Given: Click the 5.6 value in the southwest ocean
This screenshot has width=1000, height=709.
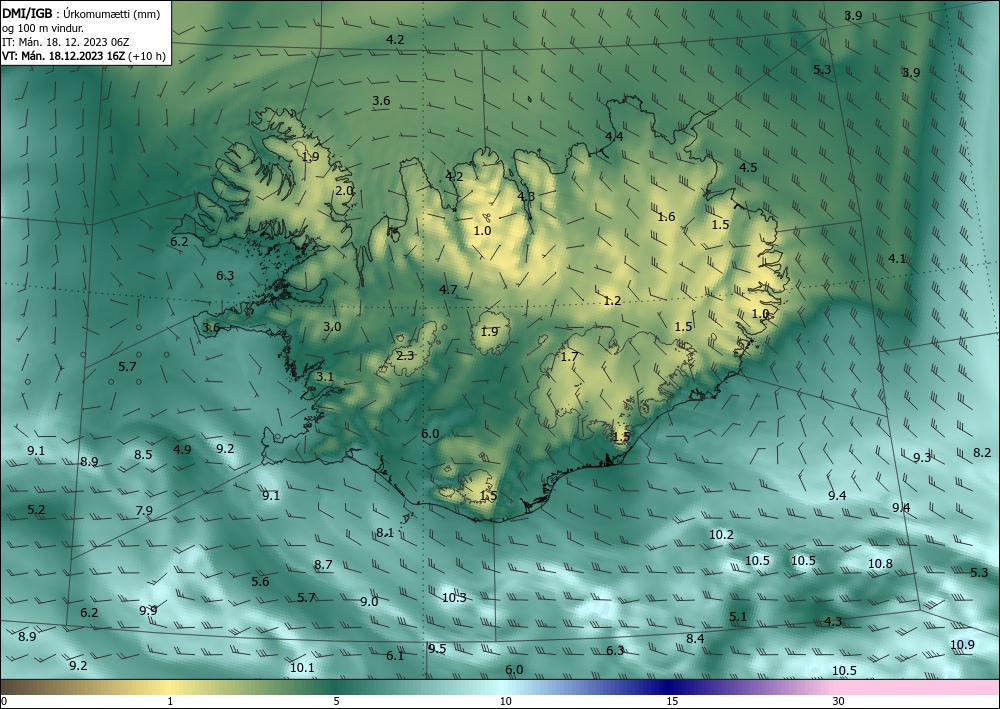Looking at the screenshot, I should tap(260, 581).
